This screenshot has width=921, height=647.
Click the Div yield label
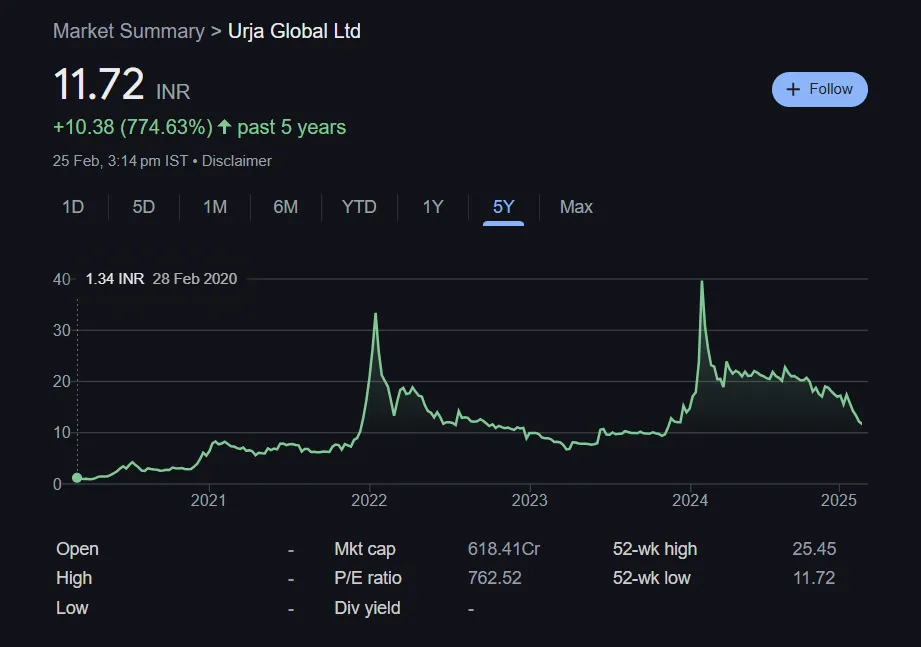coord(368,608)
